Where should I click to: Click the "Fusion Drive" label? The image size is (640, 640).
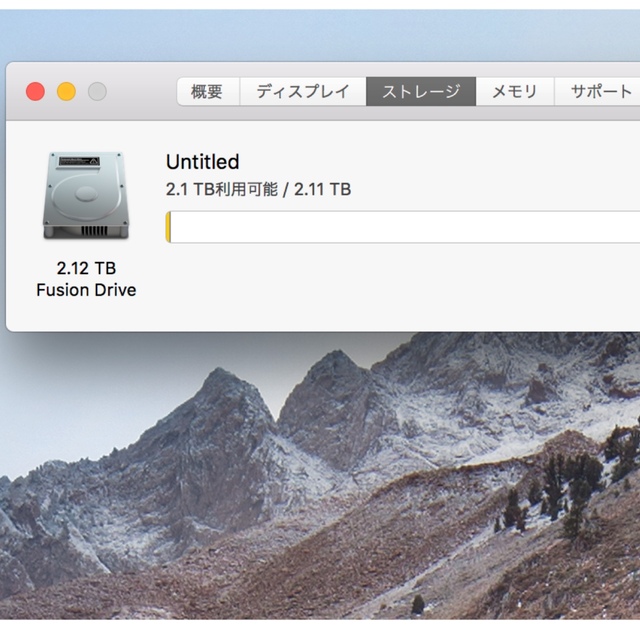(86, 290)
